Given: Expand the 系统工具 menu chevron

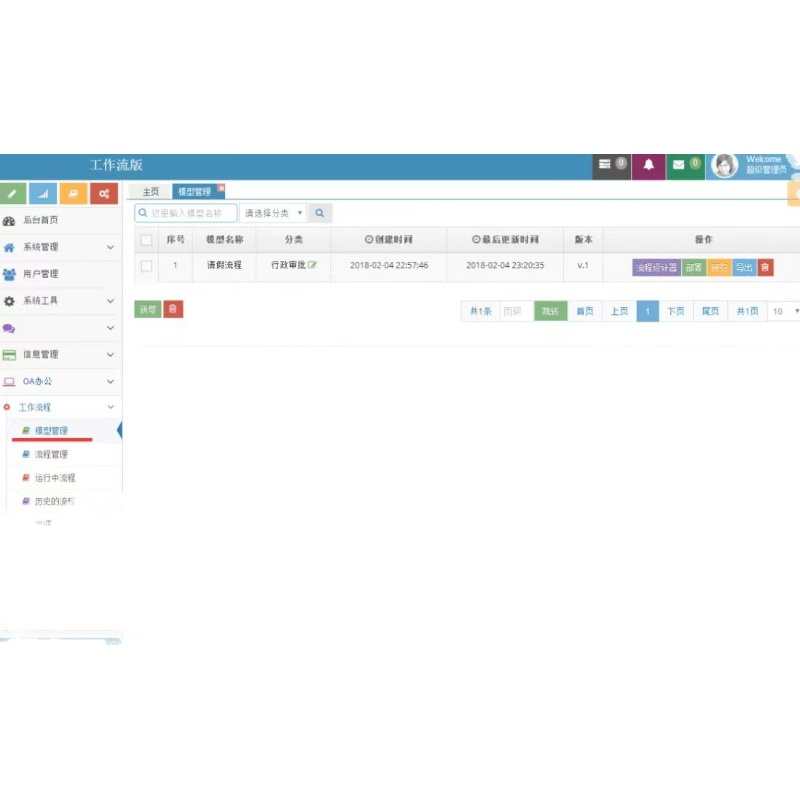Looking at the screenshot, I should click(110, 301).
